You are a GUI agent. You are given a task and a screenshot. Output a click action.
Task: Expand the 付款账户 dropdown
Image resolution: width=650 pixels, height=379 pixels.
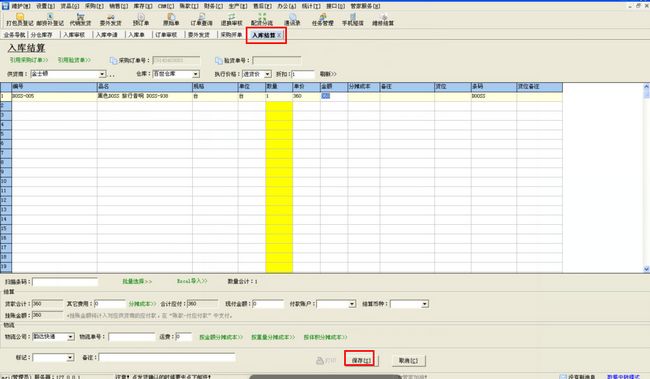pyautogui.click(x=352, y=304)
